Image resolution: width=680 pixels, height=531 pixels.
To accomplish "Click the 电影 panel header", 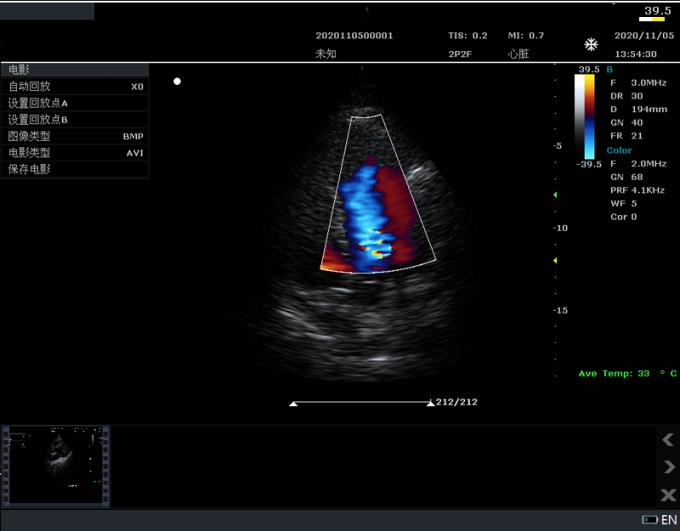I will click(x=75, y=70).
